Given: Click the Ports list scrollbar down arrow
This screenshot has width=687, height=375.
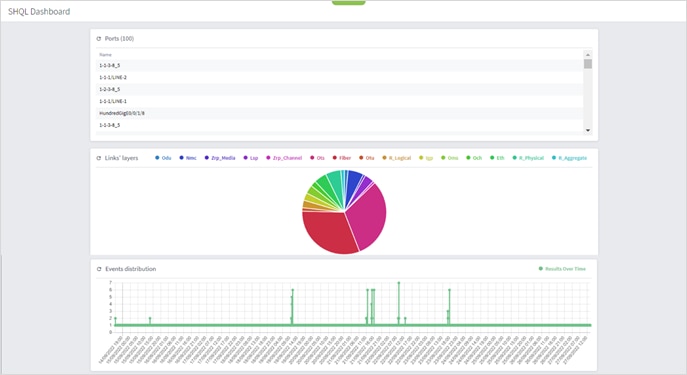Looking at the screenshot, I should tap(588, 130).
